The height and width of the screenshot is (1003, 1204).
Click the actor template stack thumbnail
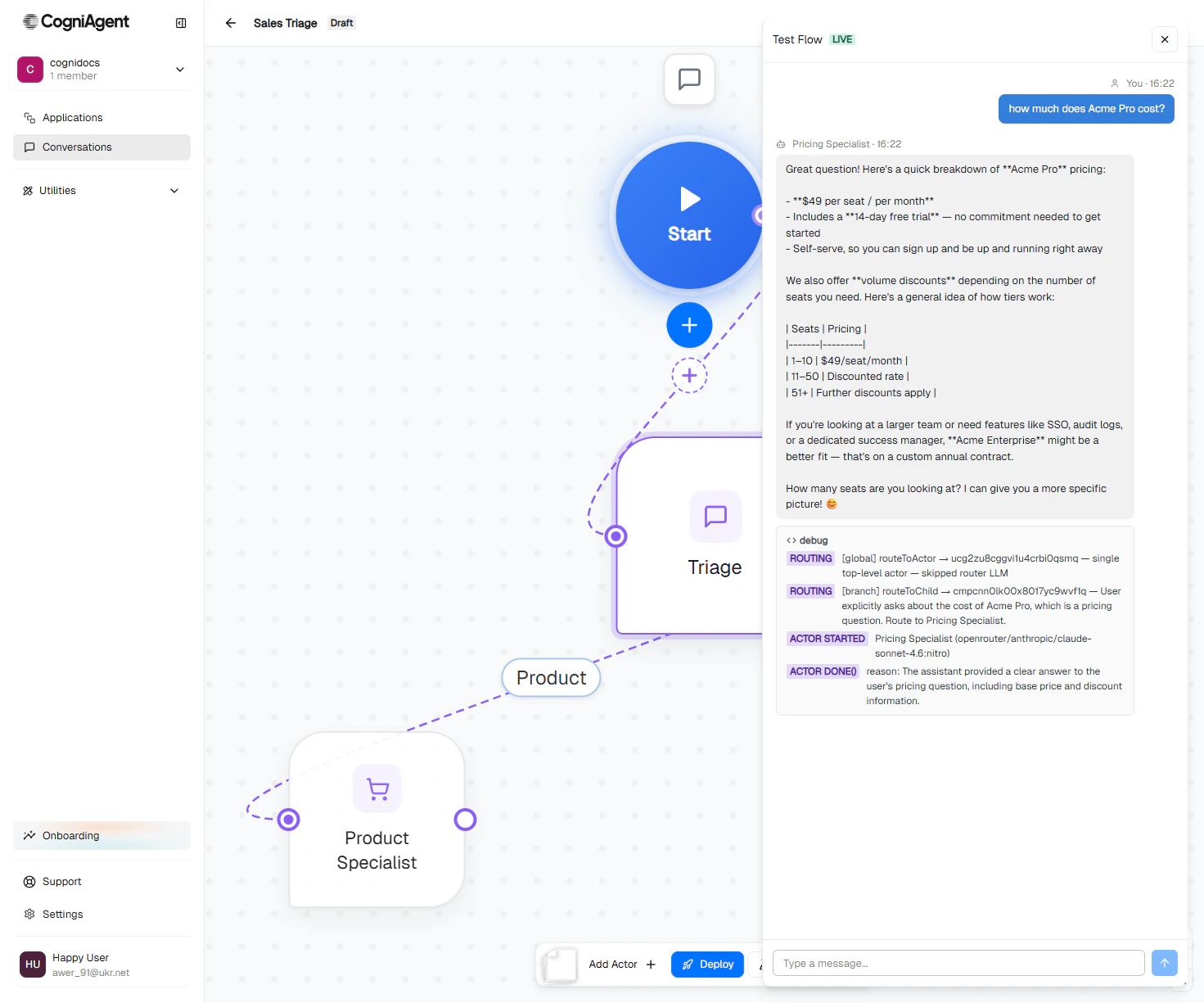coord(560,965)
